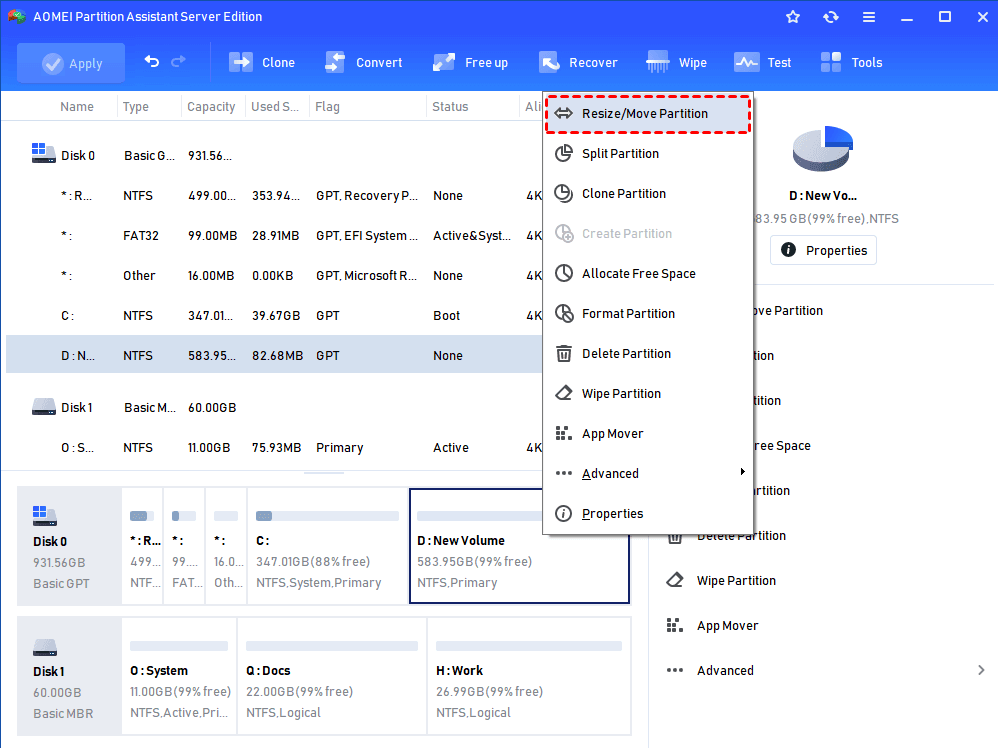Click the star favorite icon in title bar

(x=792, y=17)
